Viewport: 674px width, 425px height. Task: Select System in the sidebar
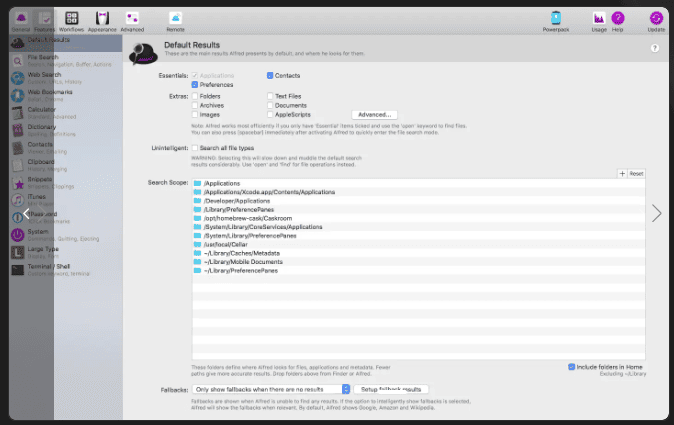[66, 235]
